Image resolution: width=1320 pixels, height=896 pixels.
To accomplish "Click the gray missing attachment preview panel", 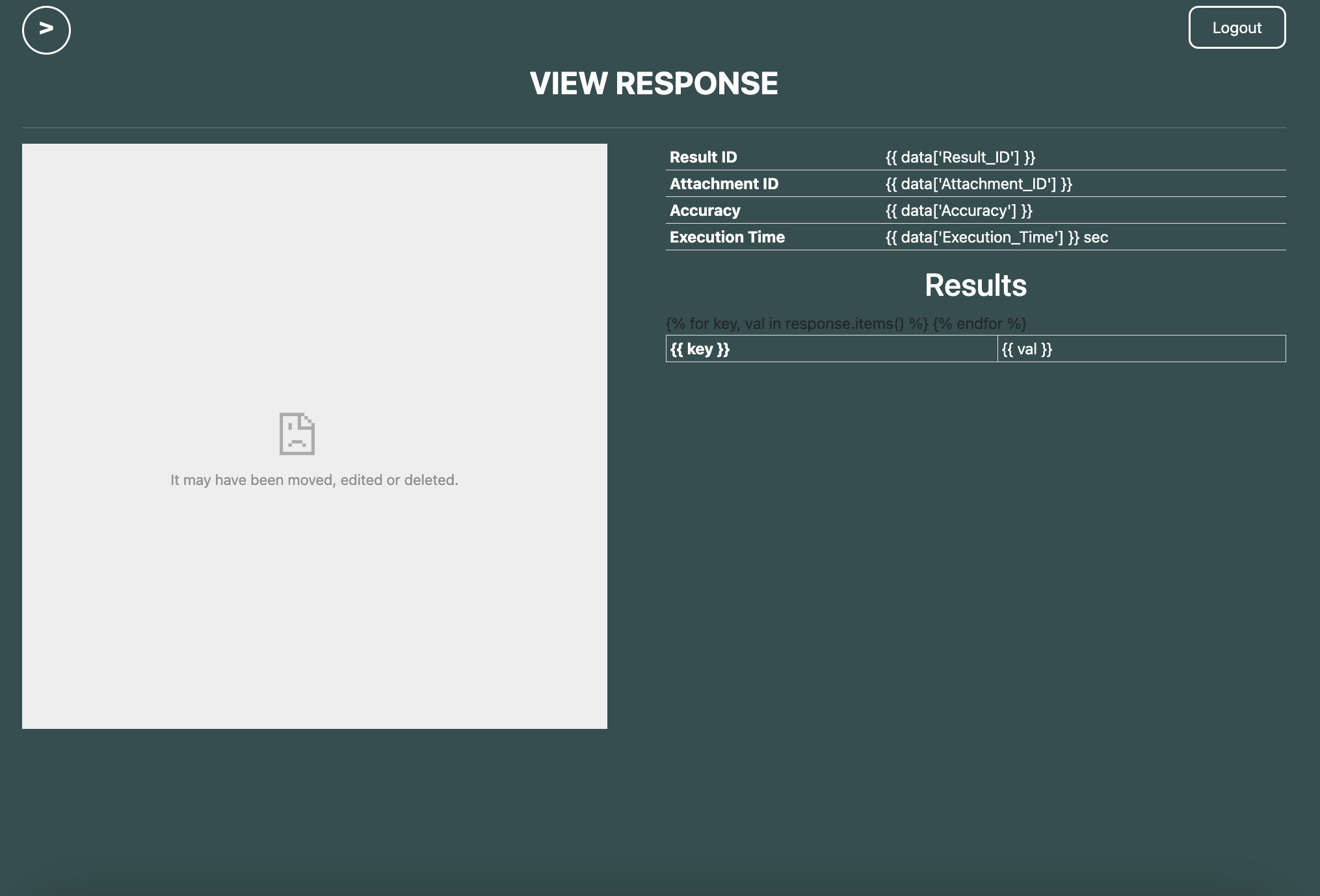I will (x=314, y=260).
